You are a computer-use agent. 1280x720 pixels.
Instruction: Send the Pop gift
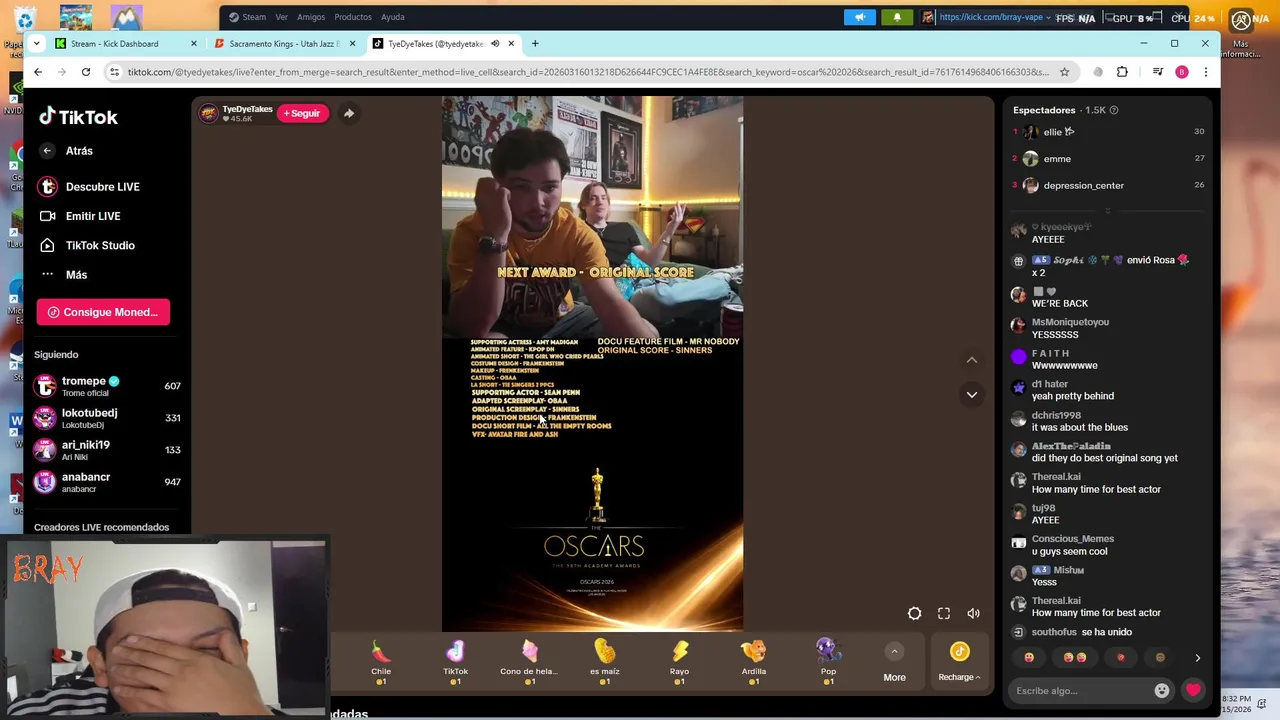[x=828, y=663]
